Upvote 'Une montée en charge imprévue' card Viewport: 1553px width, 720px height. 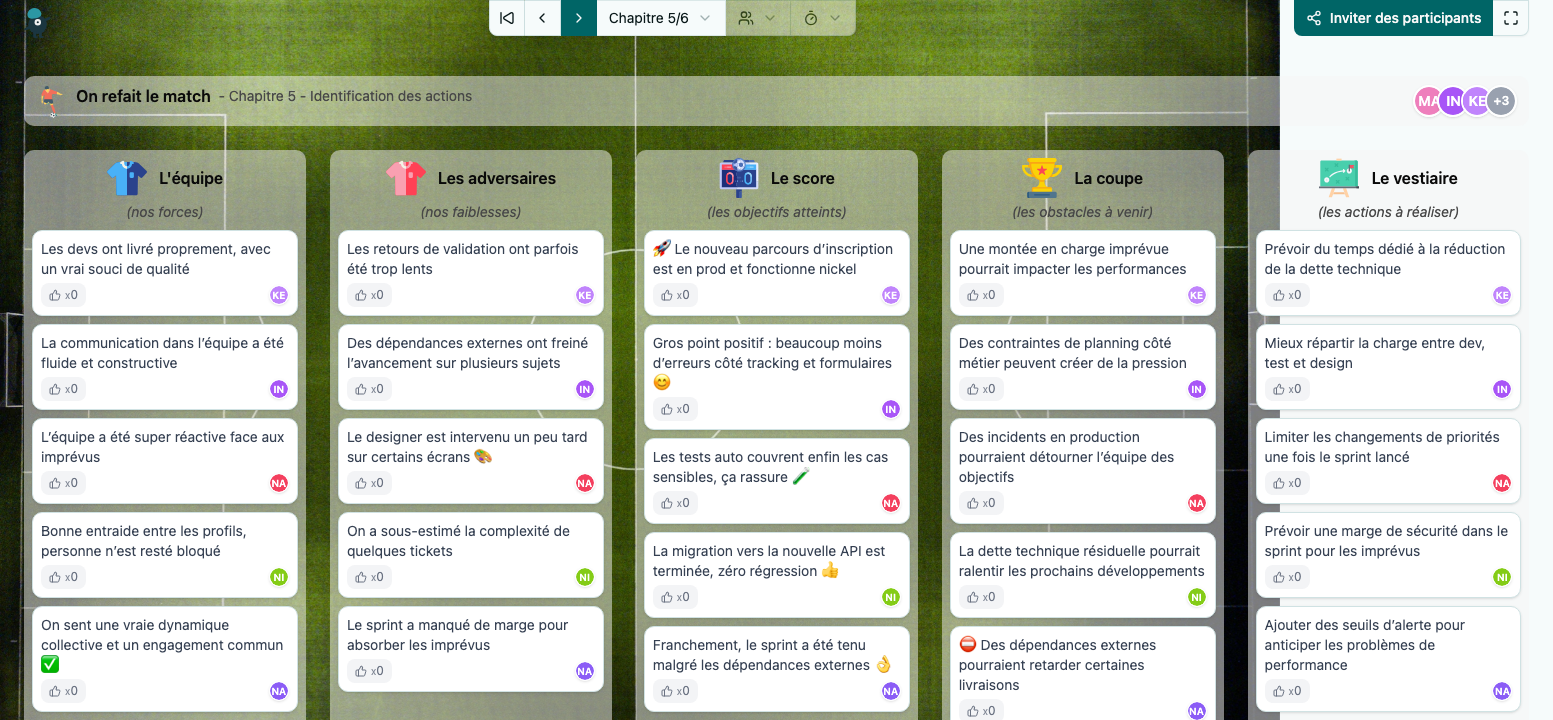(x=980, y=295)
